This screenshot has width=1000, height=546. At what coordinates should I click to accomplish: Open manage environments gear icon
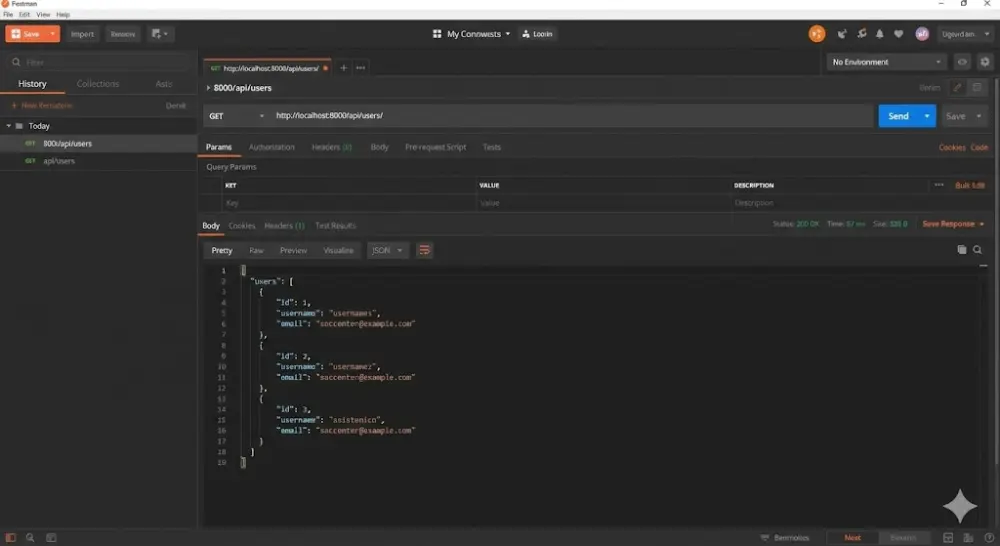pyautogui.click(x=985, y=62)
